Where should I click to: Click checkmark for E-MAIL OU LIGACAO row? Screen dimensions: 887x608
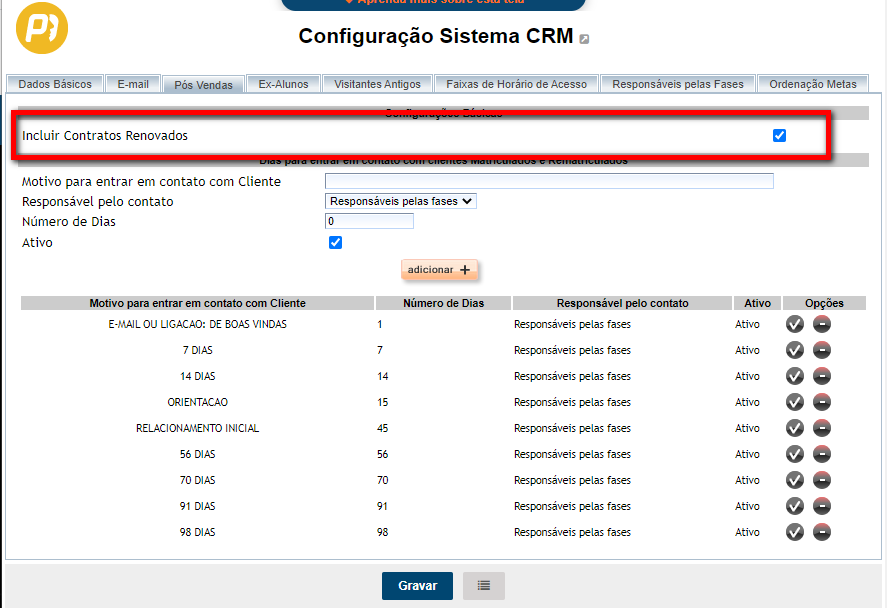tap(795, 324)
